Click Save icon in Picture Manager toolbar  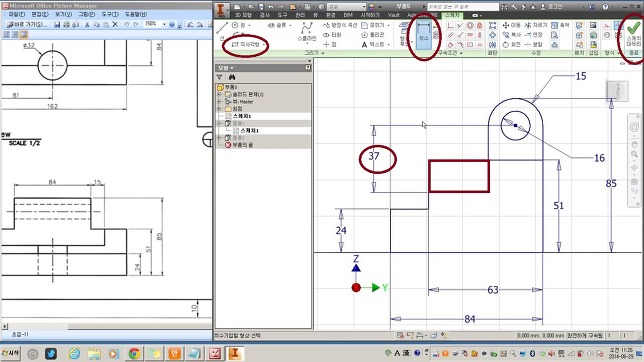pyautogui.click(x=57, y=25)
